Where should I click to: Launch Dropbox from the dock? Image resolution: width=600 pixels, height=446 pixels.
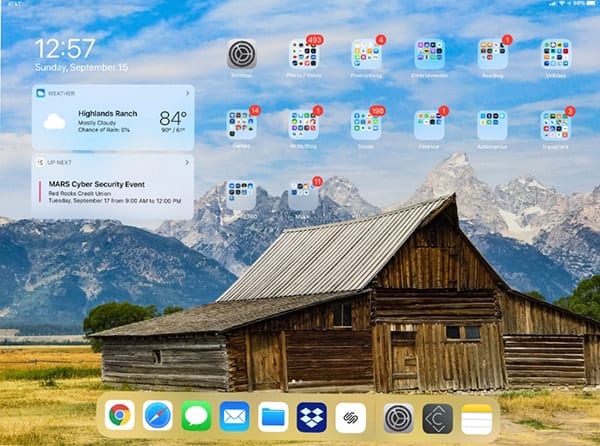point(312,416)
